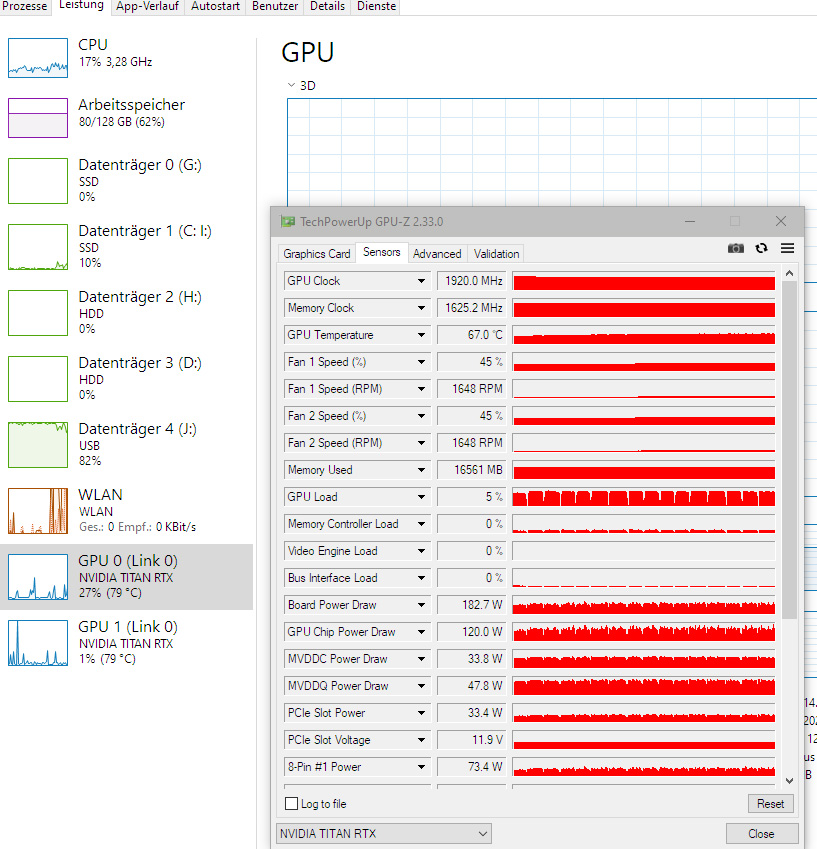Open Datenträger 0 (G:) performance view
The image size is (817, 849).
[127, 180]
